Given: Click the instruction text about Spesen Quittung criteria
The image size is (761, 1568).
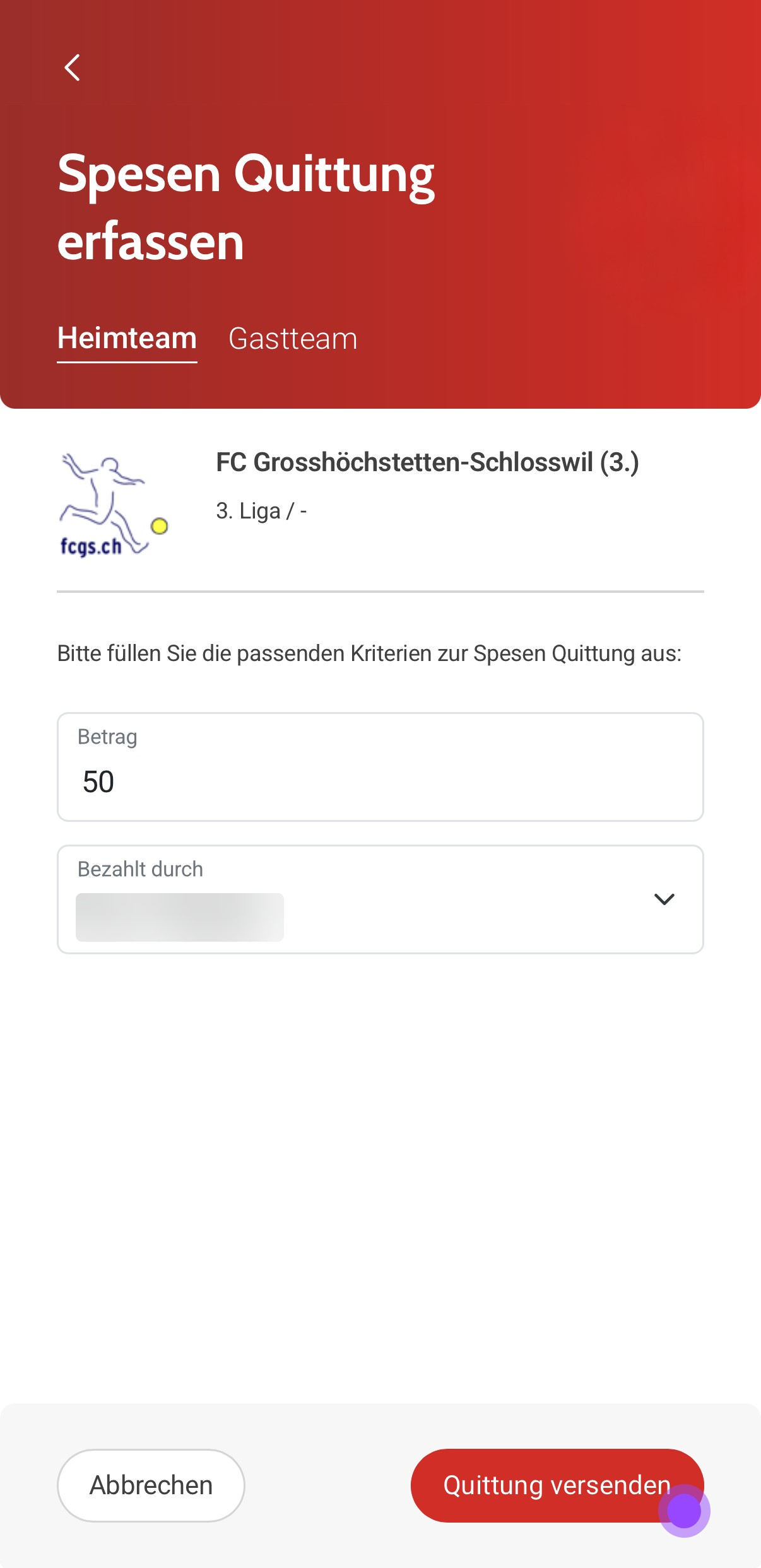Looking at the screenshot, I should 369,653.
